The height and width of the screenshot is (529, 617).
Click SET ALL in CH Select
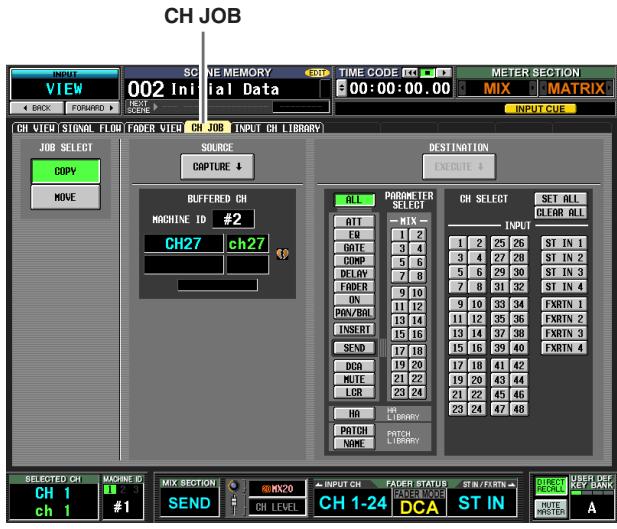[560, 199]
